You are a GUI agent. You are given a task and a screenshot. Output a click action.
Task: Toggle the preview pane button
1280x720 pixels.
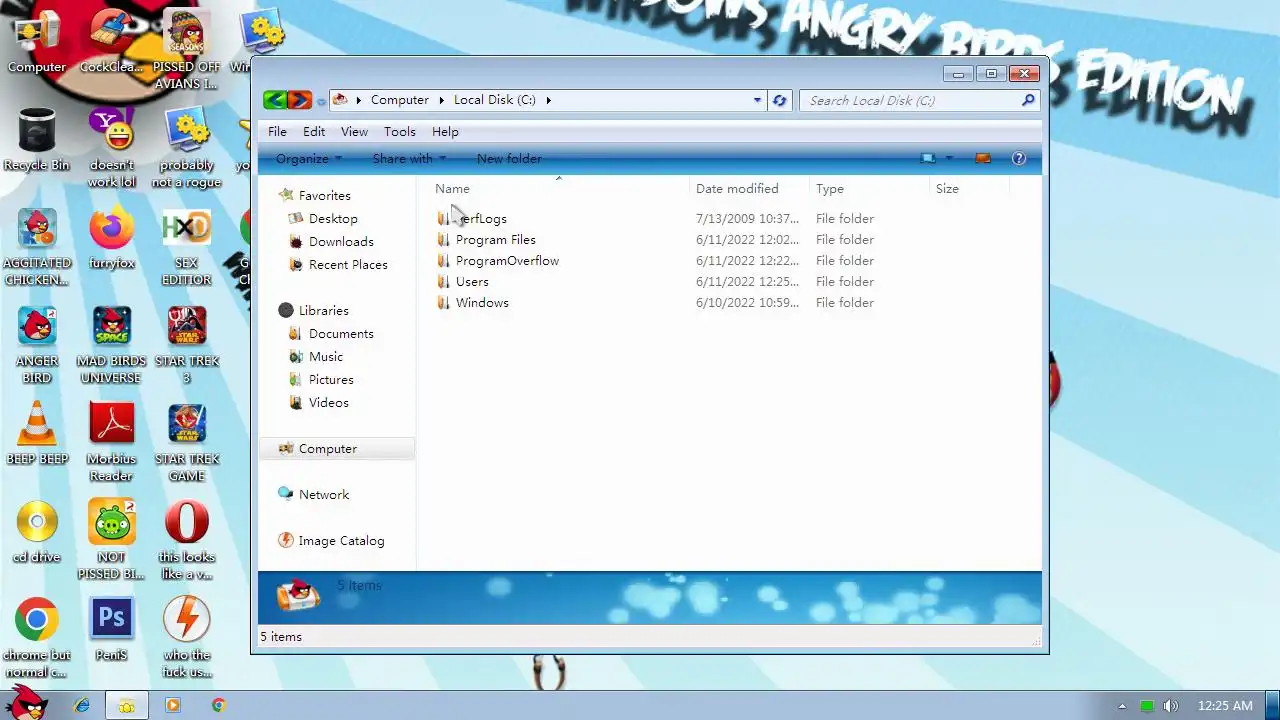pyautogui.click(x=982, y=158)
